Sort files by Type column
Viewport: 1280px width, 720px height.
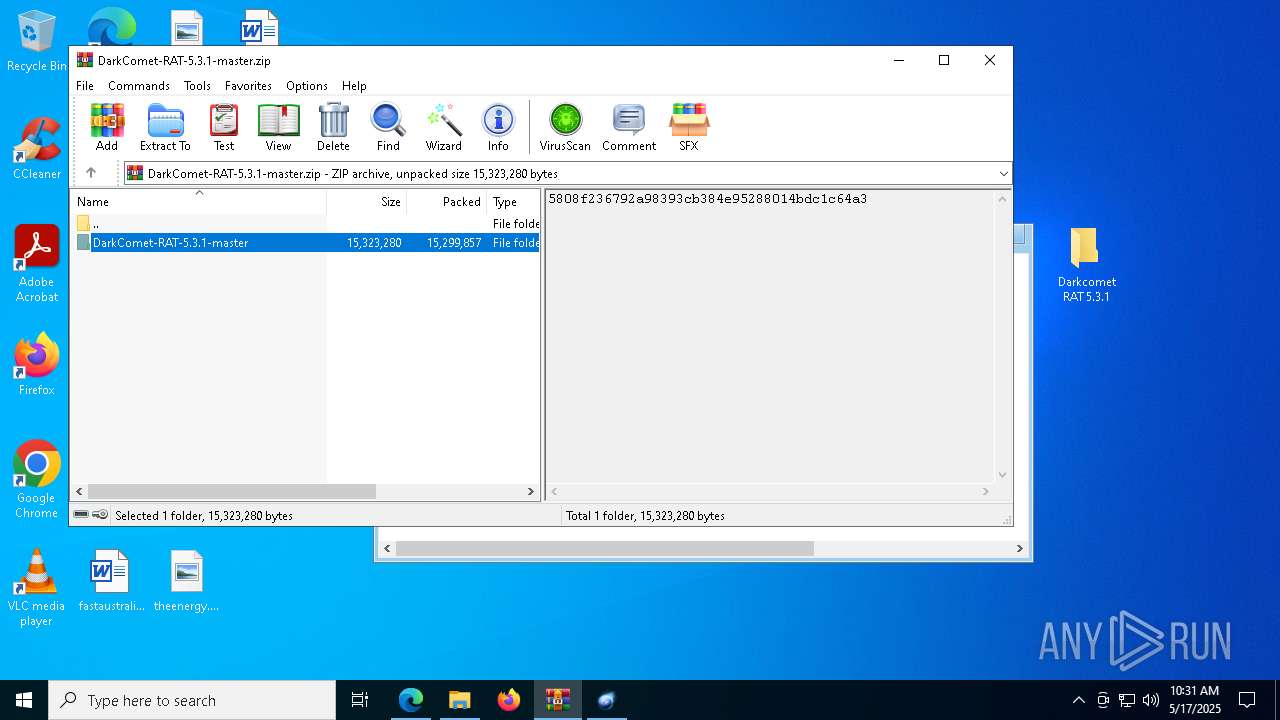pyautogui.click(x=513, y=202)
